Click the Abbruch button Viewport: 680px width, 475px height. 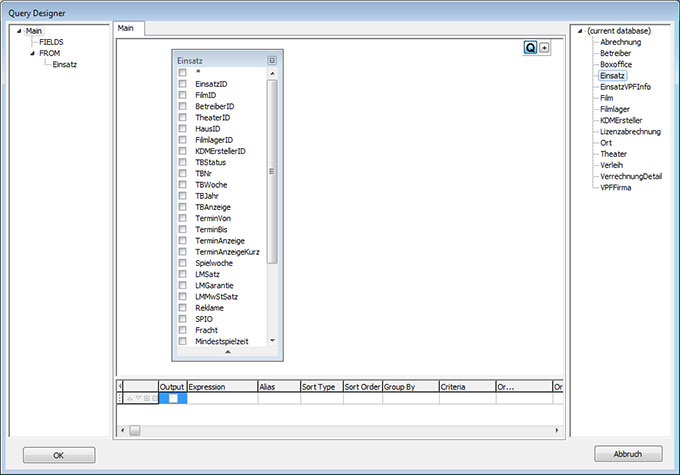click(628, 454)
